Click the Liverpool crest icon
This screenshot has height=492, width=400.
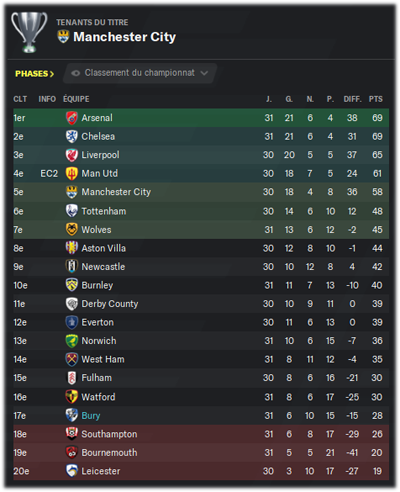[x=72, y=155]
